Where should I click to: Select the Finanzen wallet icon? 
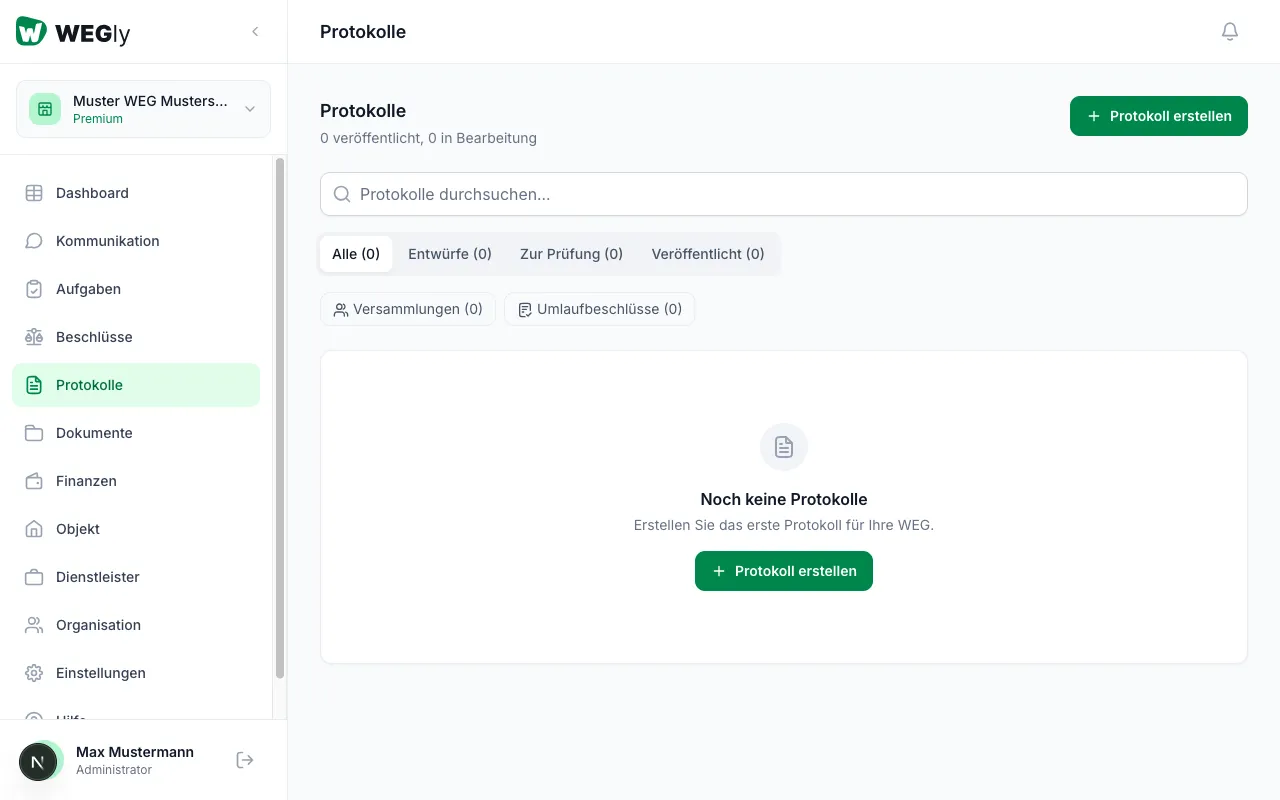(x=34, y=481)
